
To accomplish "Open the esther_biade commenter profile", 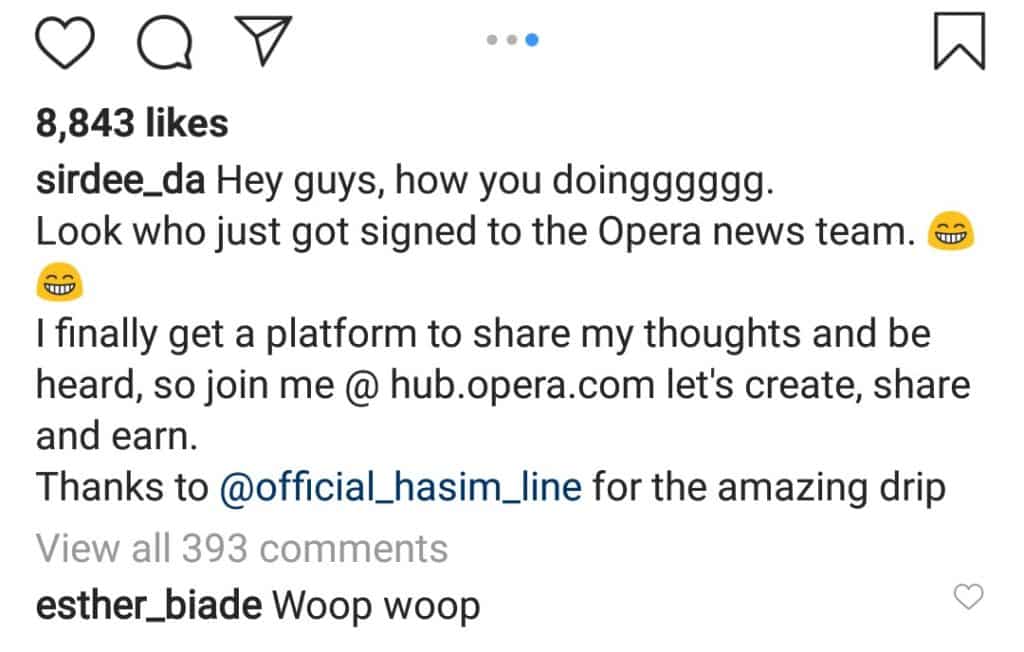I will pos(147,605).
